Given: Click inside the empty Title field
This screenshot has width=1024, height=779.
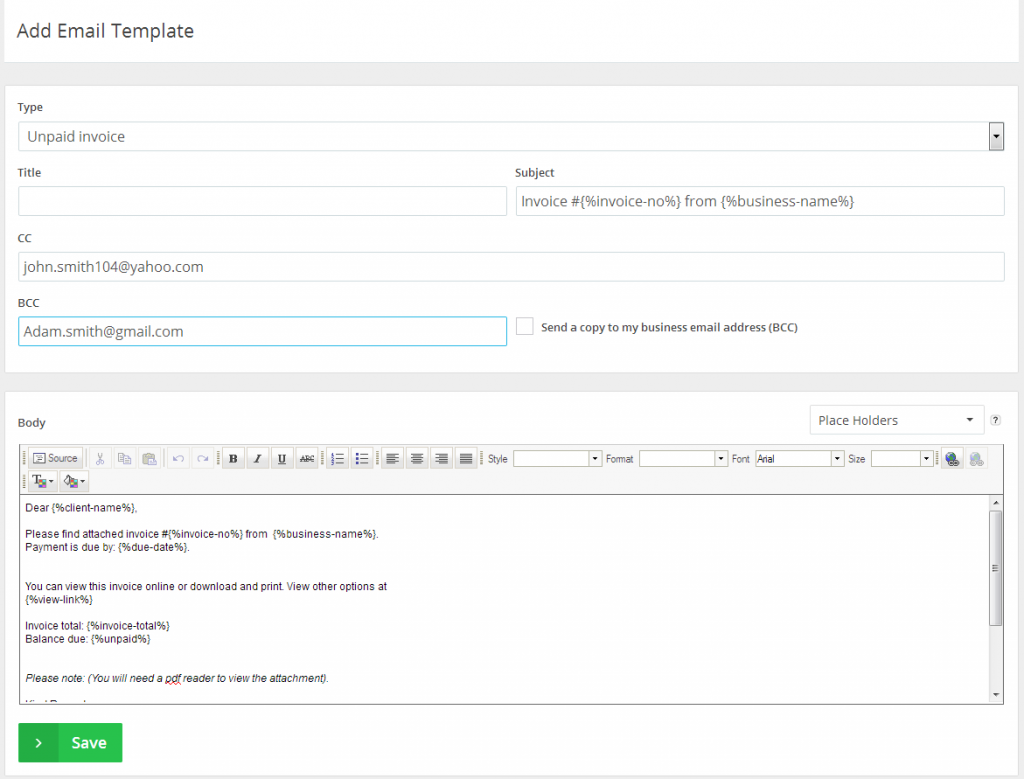Looking at the screenshot, I should pyautogui.click(x=260, y=200).
